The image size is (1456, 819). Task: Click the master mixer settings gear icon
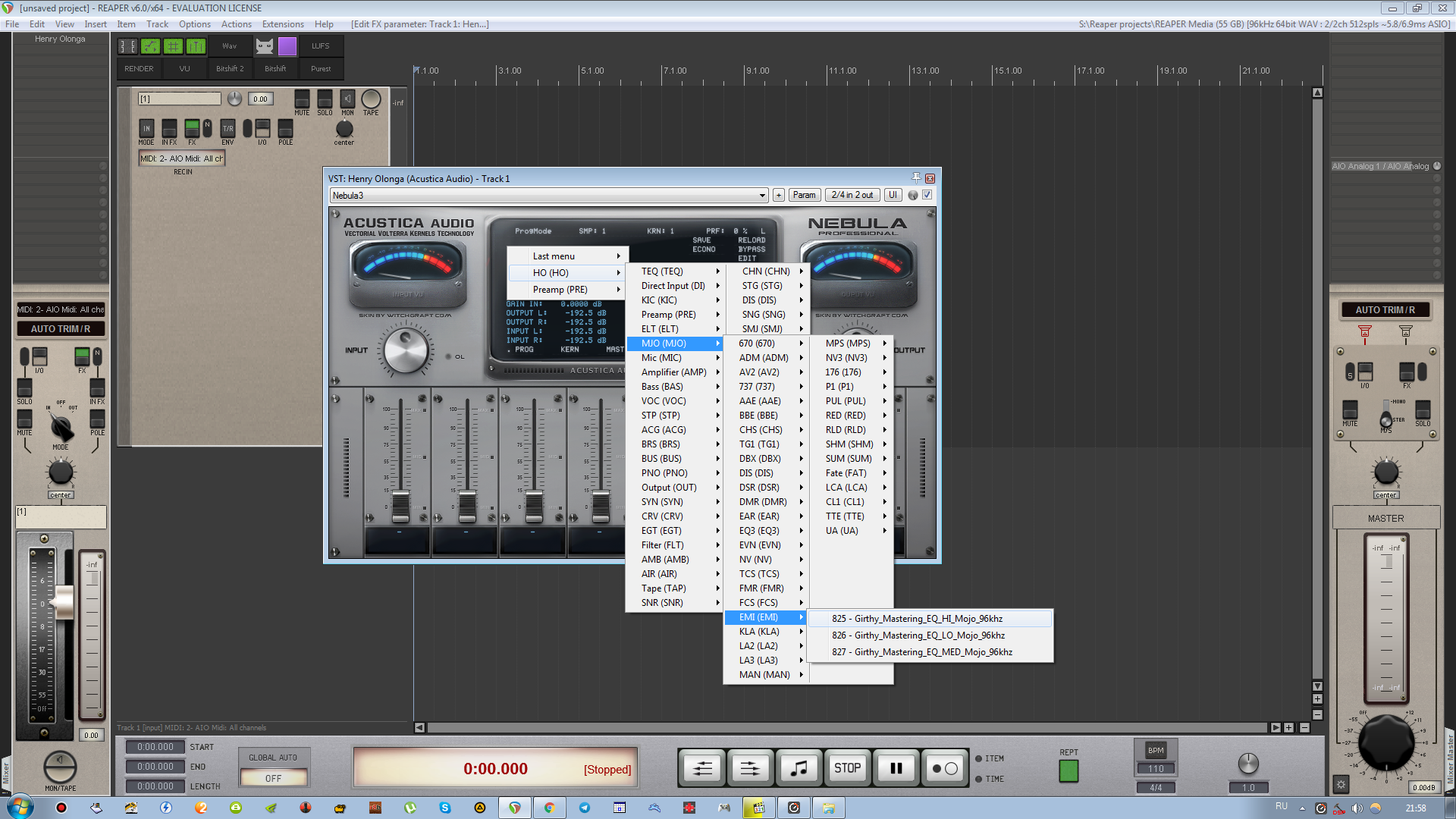[1341, 786]
